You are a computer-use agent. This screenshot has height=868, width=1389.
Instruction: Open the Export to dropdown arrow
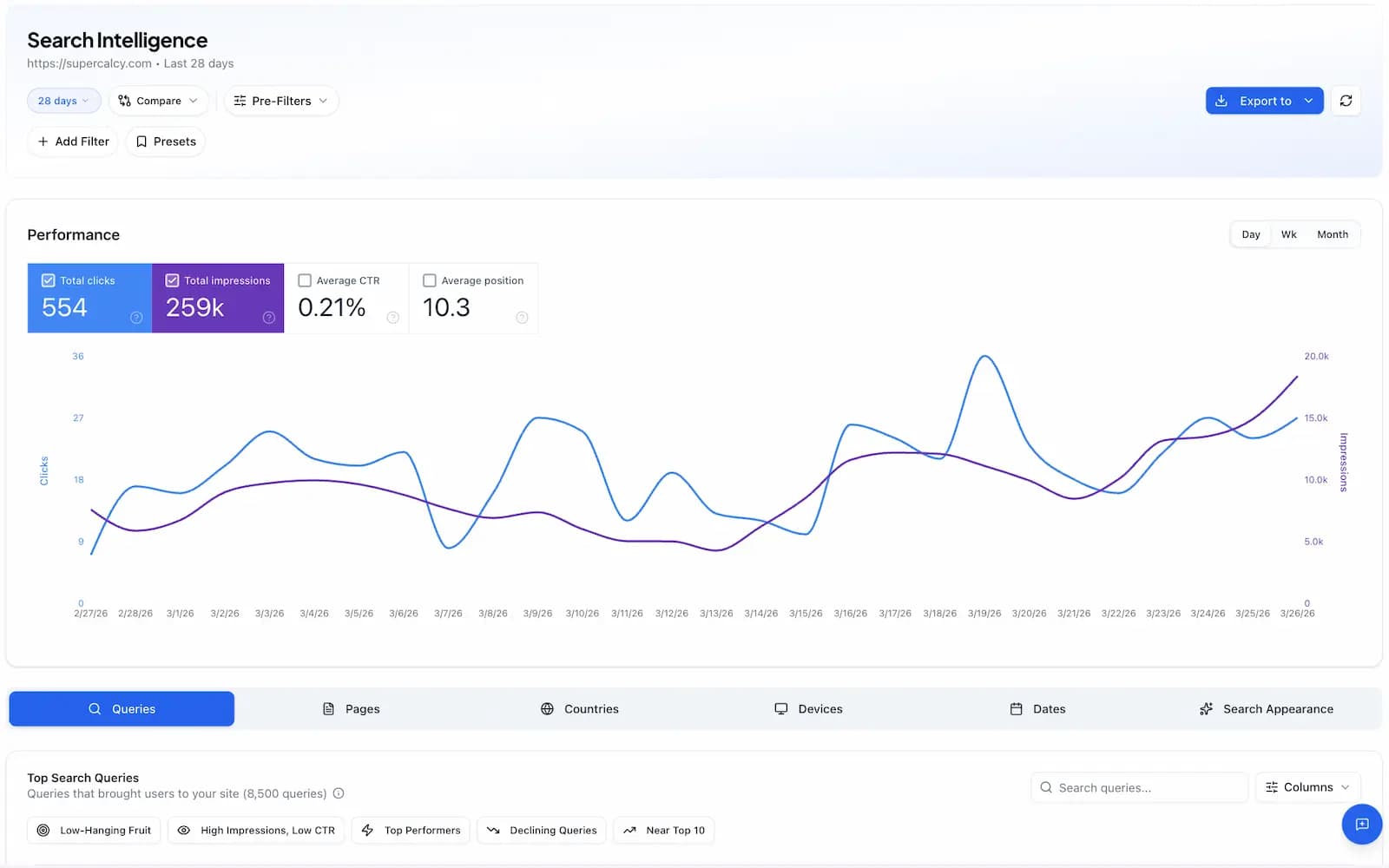[x=1308, y=101]
